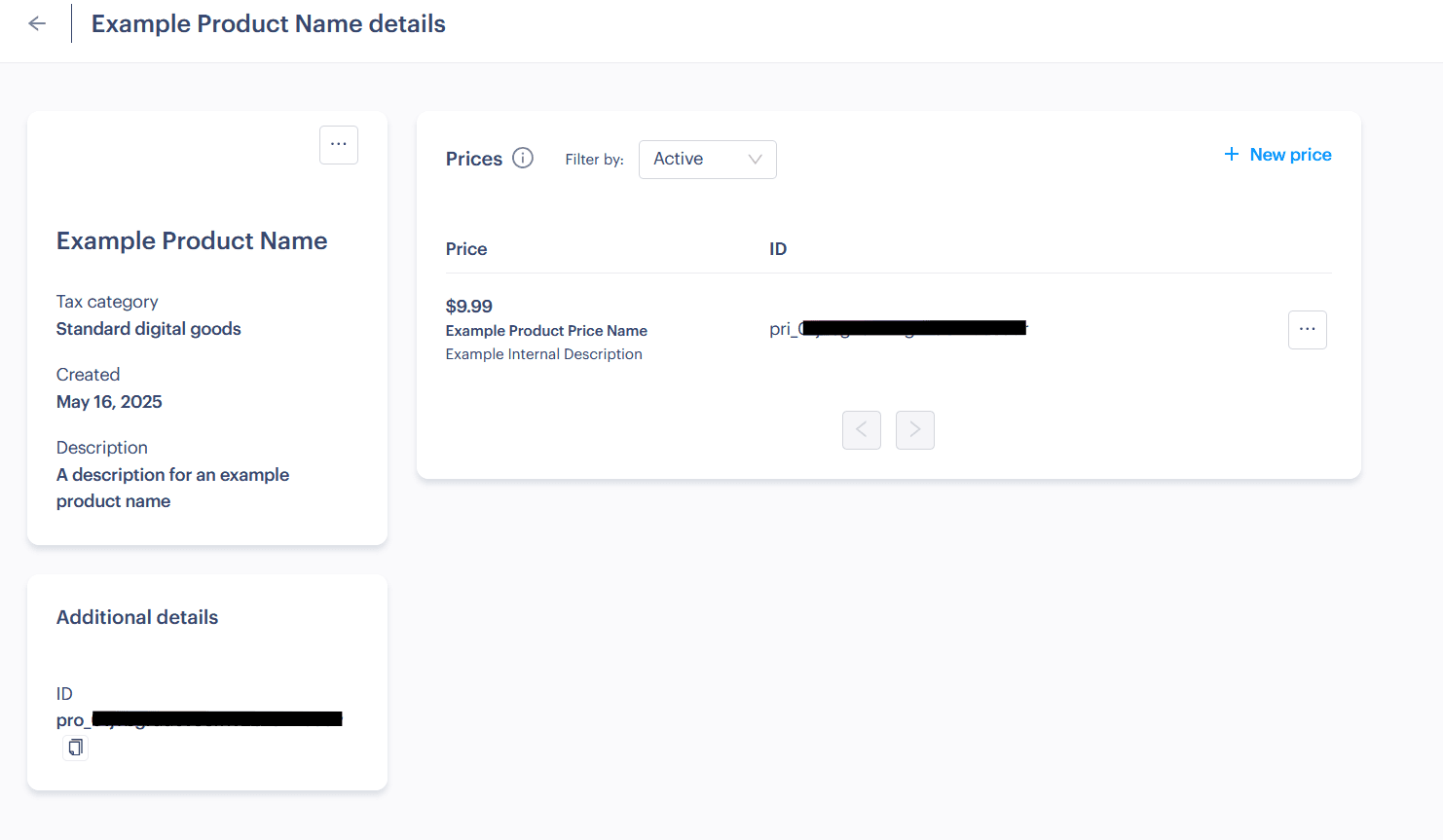The width and height of the screenshot is (1443, 840).
Task: Click the Example Product Price Name text
Action: click(546, 331)
